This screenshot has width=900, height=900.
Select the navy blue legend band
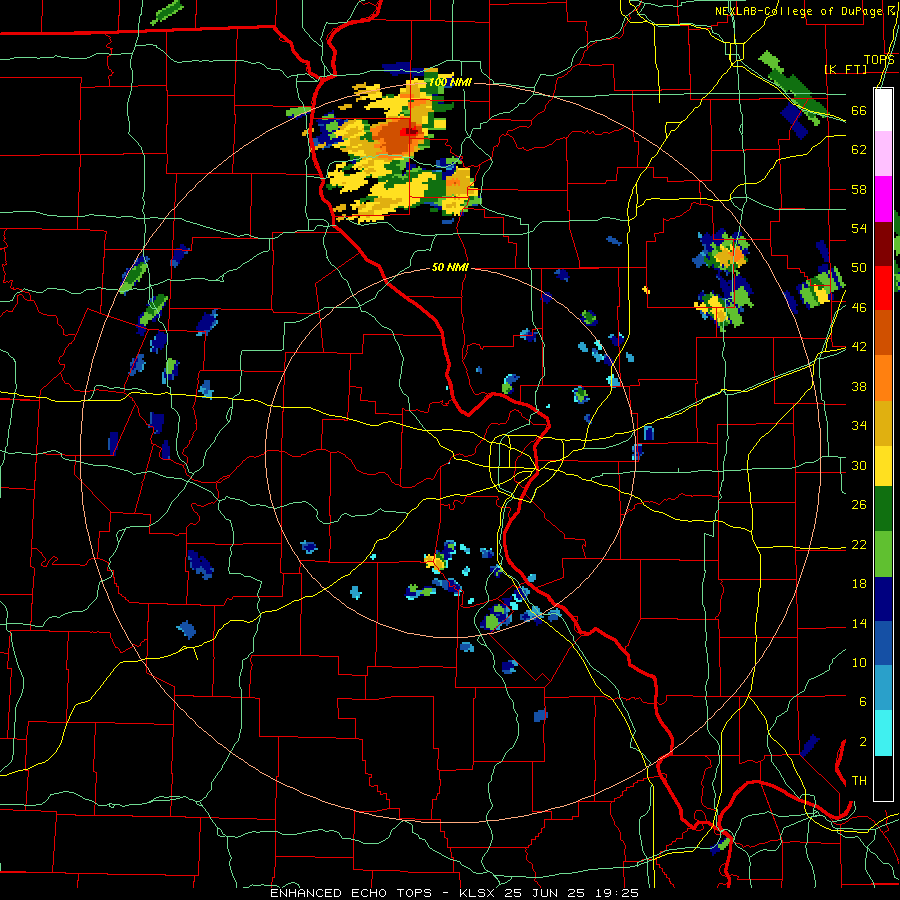[883, 599]
